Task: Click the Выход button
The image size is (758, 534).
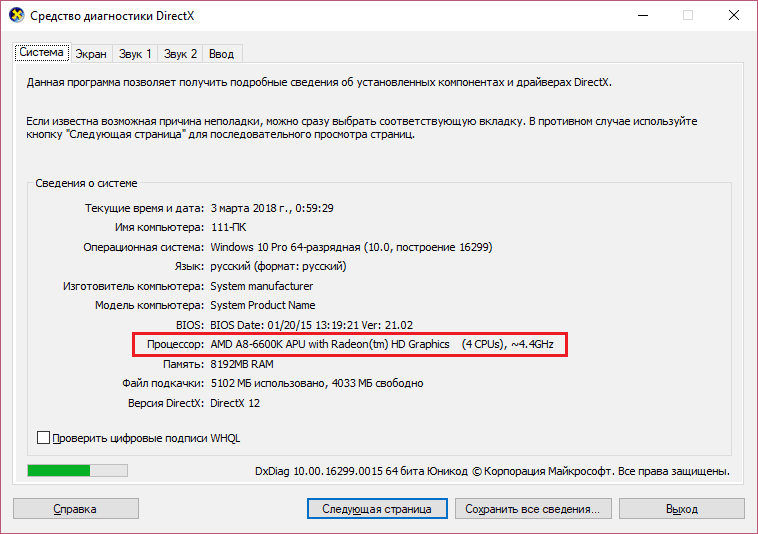Action: click(x=682, y=509)
